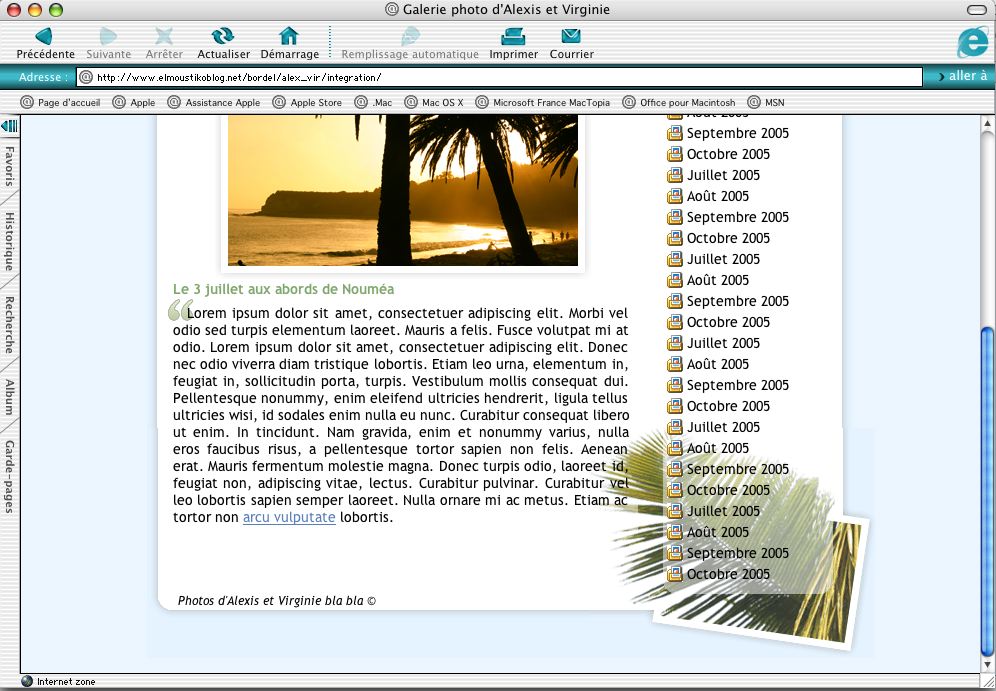Open the .Mac favorite link

click(x=374, y=102)
